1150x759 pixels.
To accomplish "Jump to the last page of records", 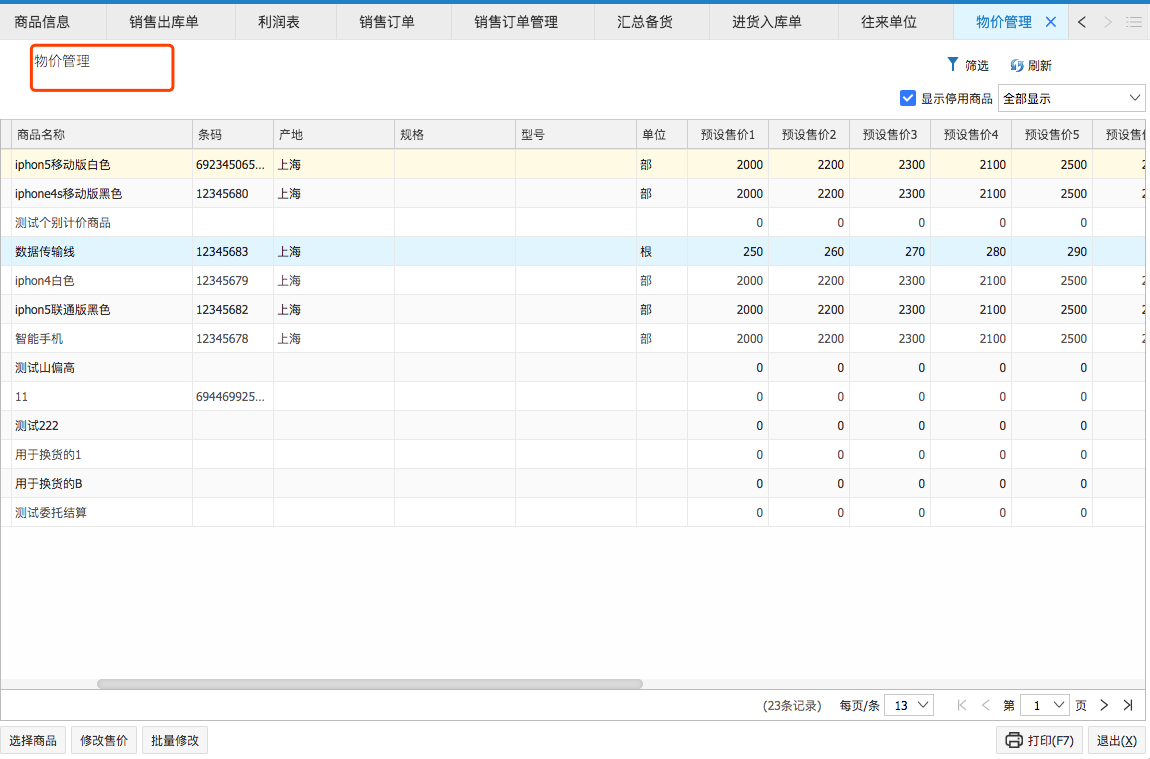I will pyautogui.click(x=1128, y=705).
